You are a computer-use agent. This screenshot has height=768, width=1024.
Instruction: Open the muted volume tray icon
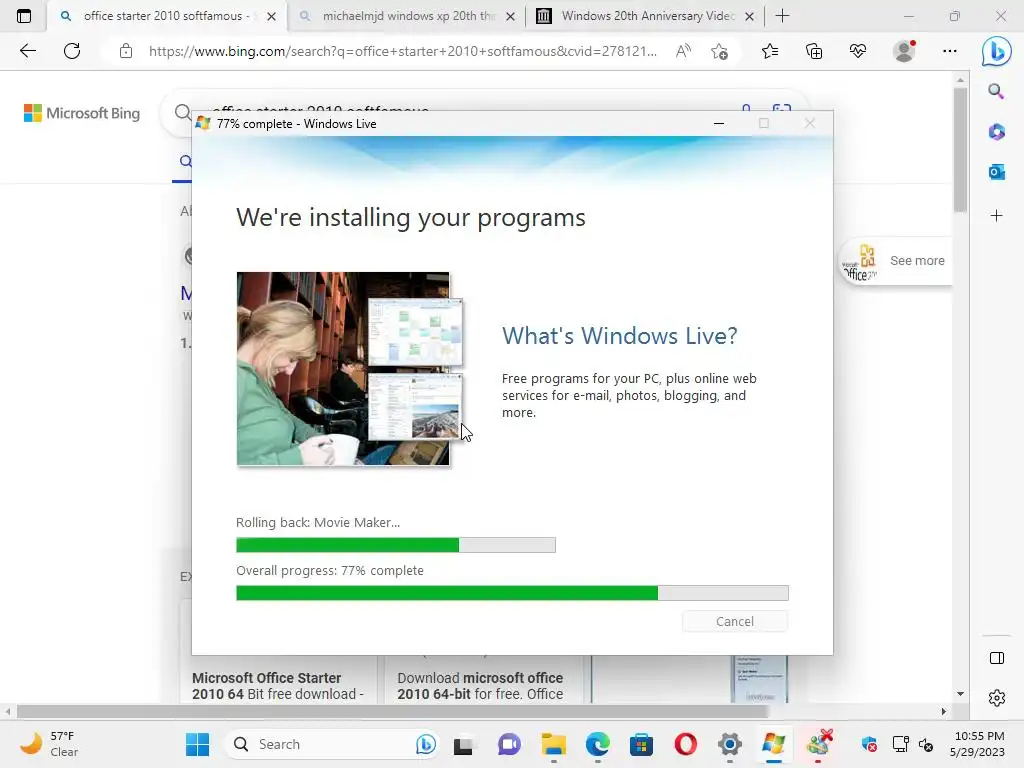click(926, 744)
